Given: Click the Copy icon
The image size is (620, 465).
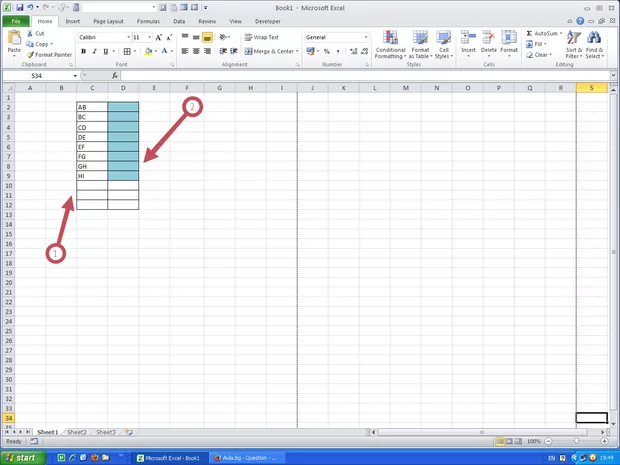Looking at the screenshot, I should coord(30,44).
